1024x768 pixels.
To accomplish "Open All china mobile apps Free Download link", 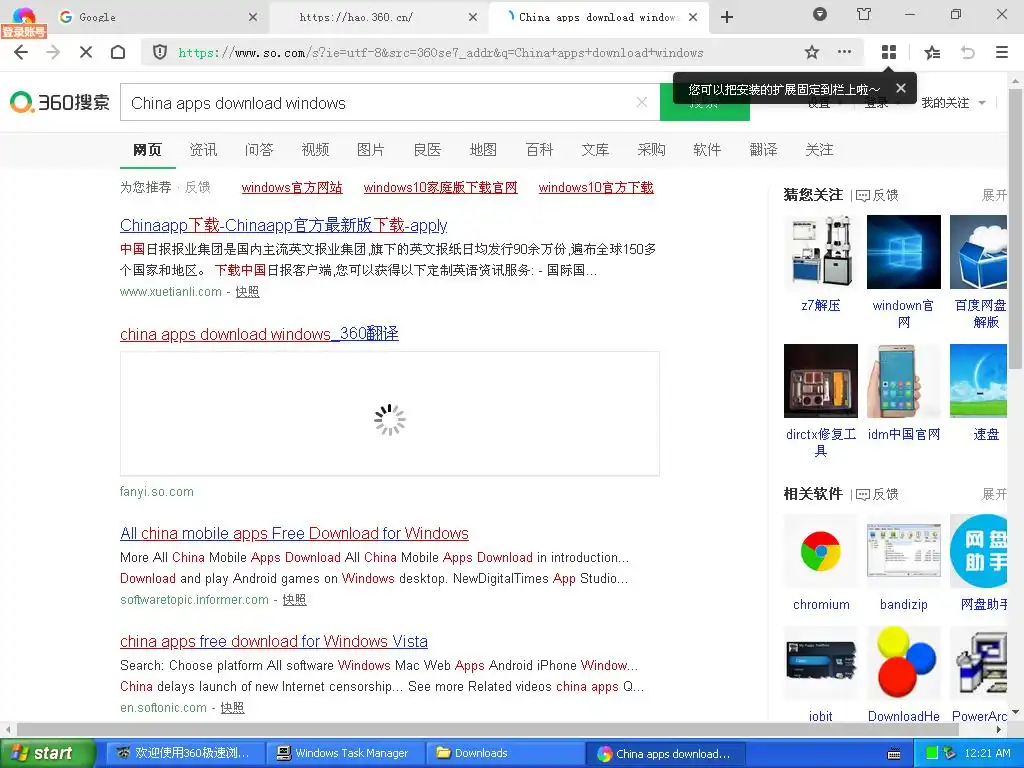I will click(295, 534).
